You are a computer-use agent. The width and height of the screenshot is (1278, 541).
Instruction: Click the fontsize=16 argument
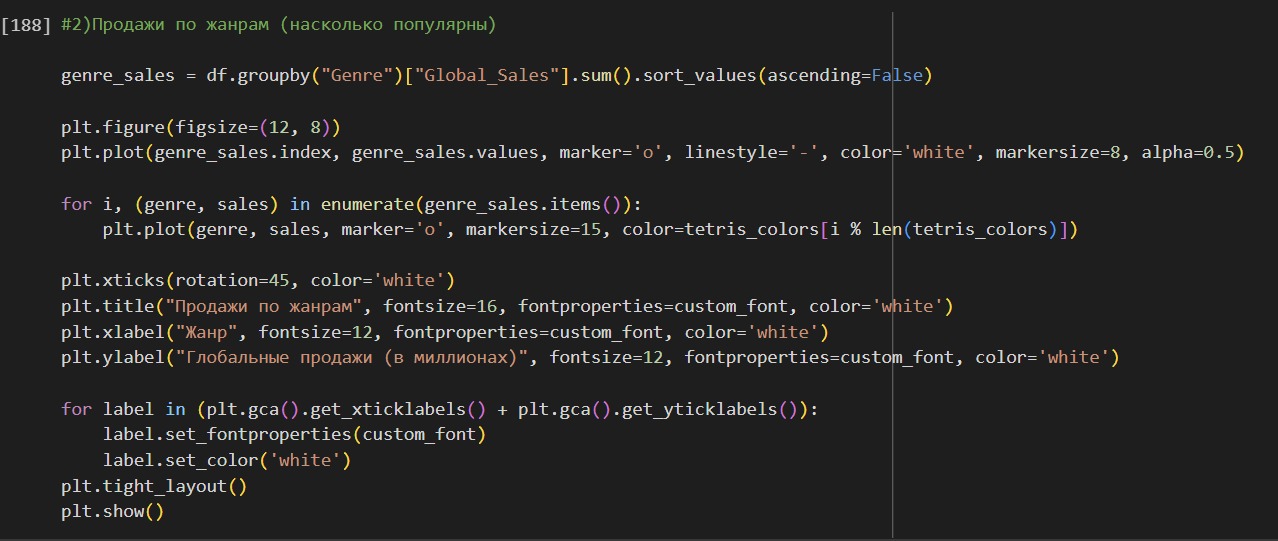[440, 306]
